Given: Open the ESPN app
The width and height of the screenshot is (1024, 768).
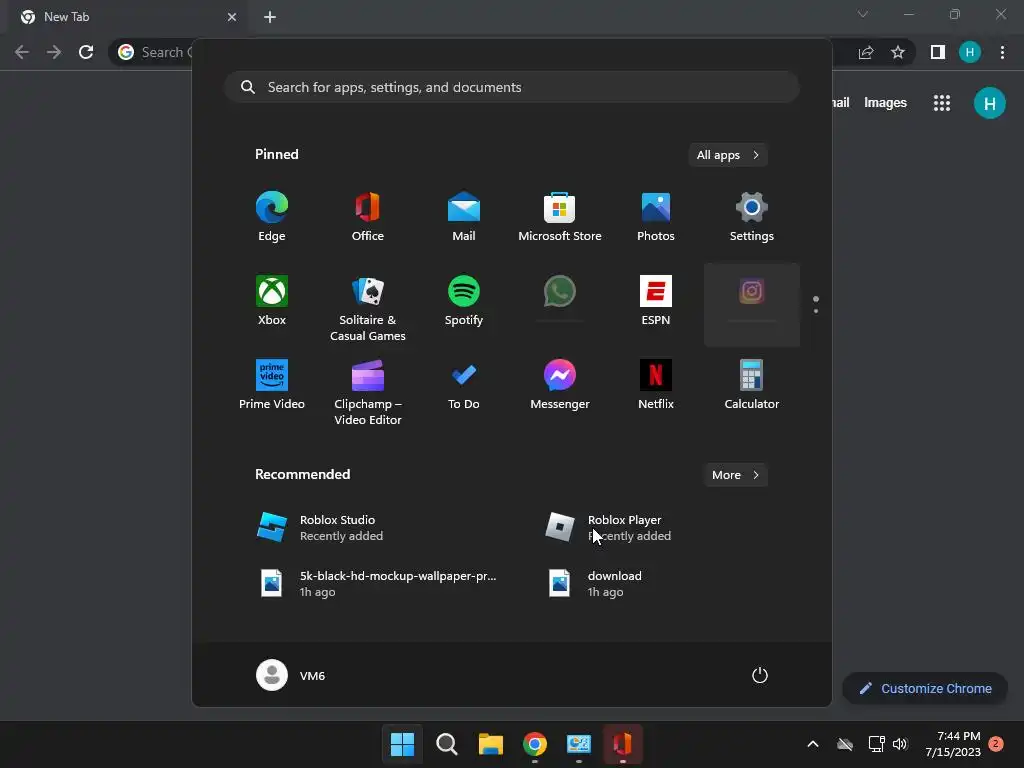Looking at the screenshot, I should click(x=656, y=301).
